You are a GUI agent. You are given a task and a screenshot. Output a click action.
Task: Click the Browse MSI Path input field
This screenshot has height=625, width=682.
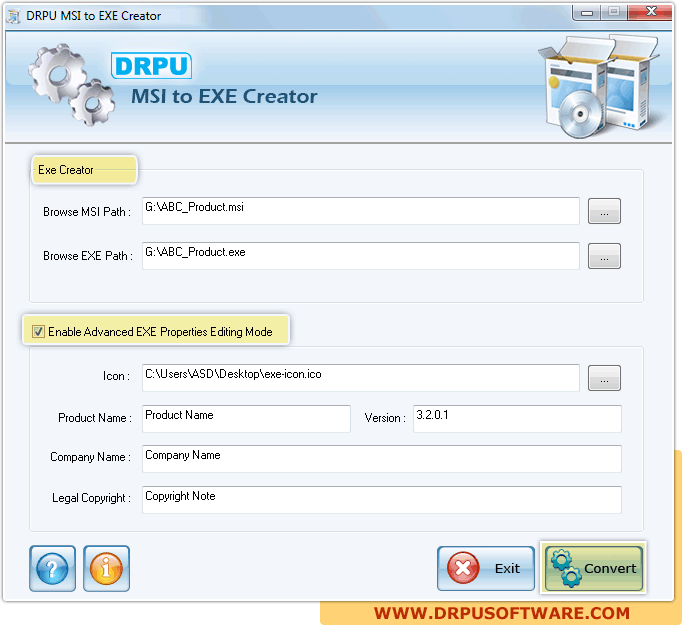pyautogui.click(x=361, y=211)
